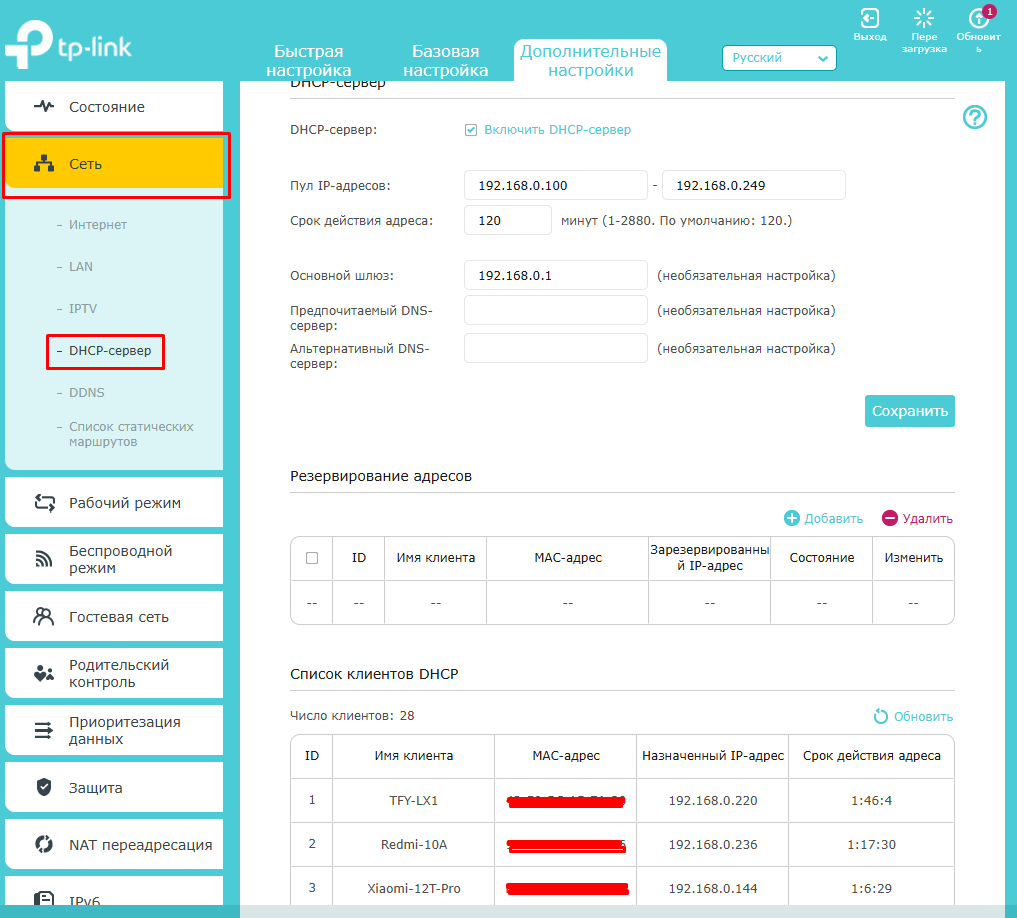1017x918 pixels.
Task: Expand NAT переадресация menu
Action: click(114, 844)
